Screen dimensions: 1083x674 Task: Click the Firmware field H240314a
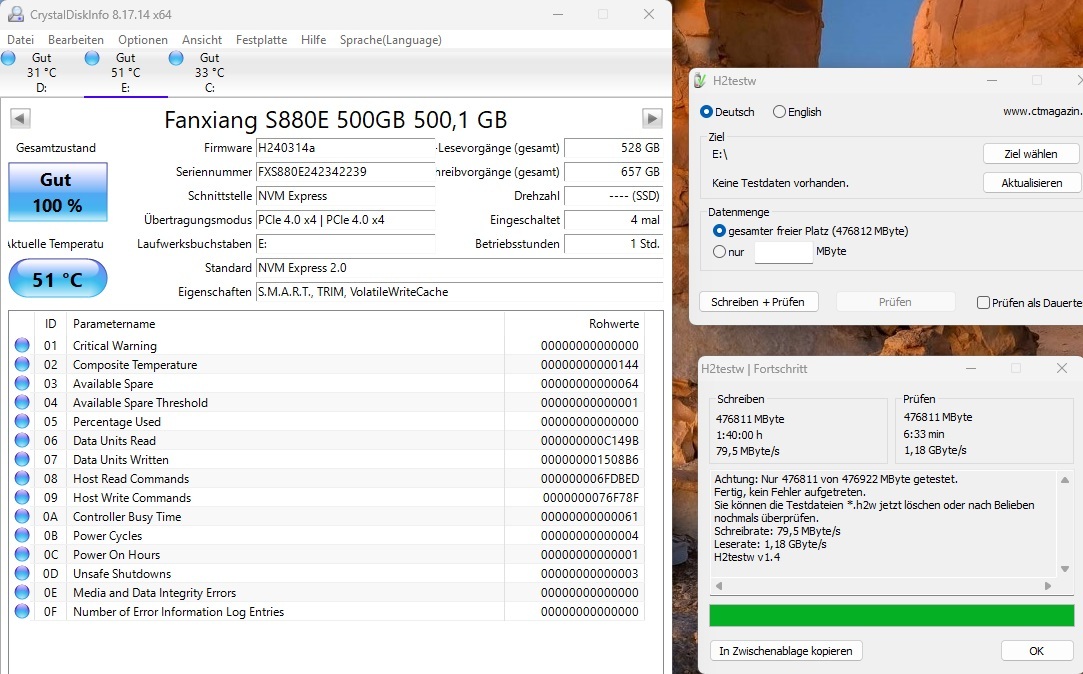click(345, 148)
